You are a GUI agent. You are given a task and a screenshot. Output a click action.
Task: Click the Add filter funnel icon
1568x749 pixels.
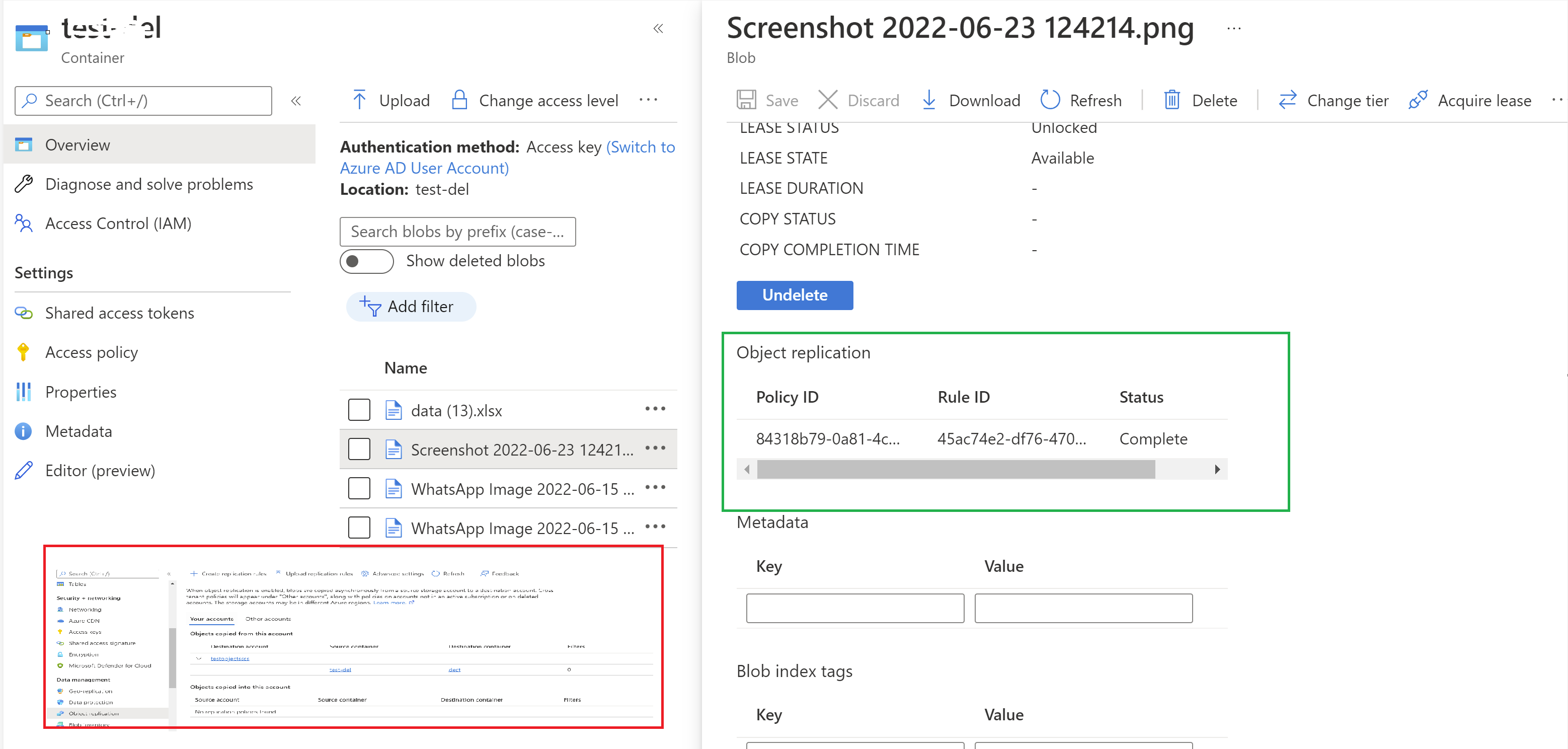(x=370, y=306)
